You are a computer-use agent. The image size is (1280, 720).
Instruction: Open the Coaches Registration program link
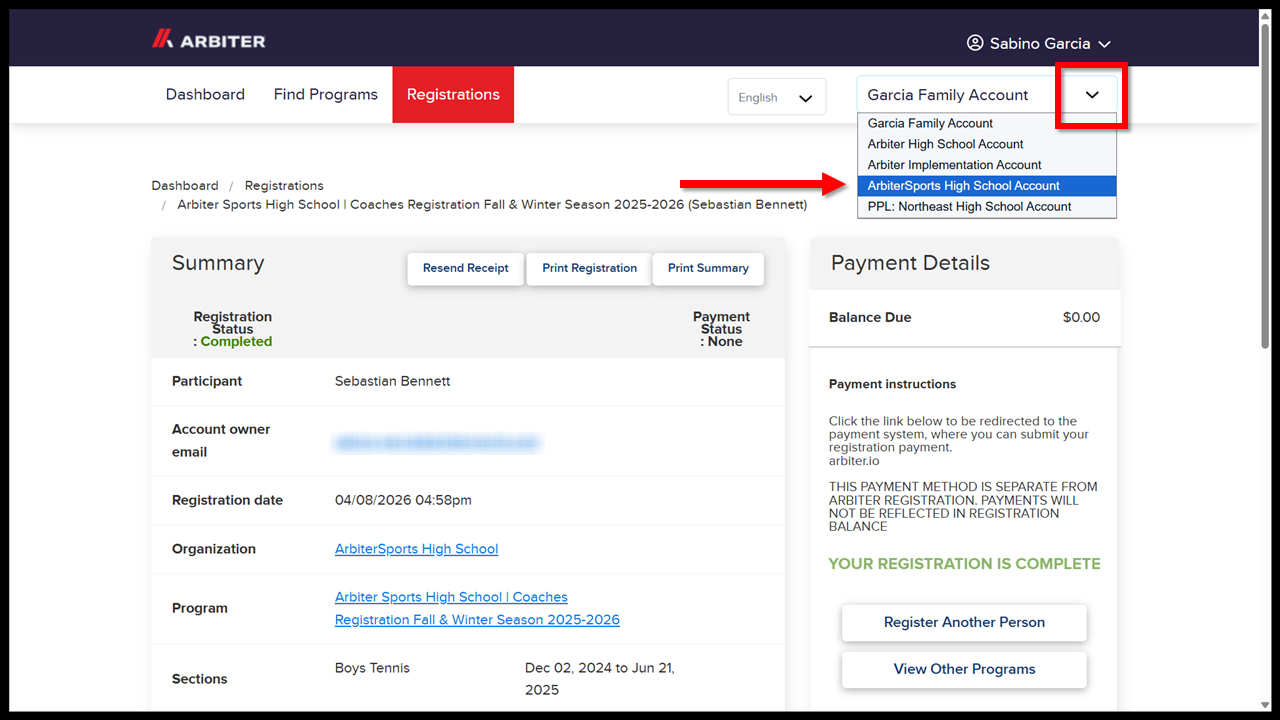pos(477,608)
